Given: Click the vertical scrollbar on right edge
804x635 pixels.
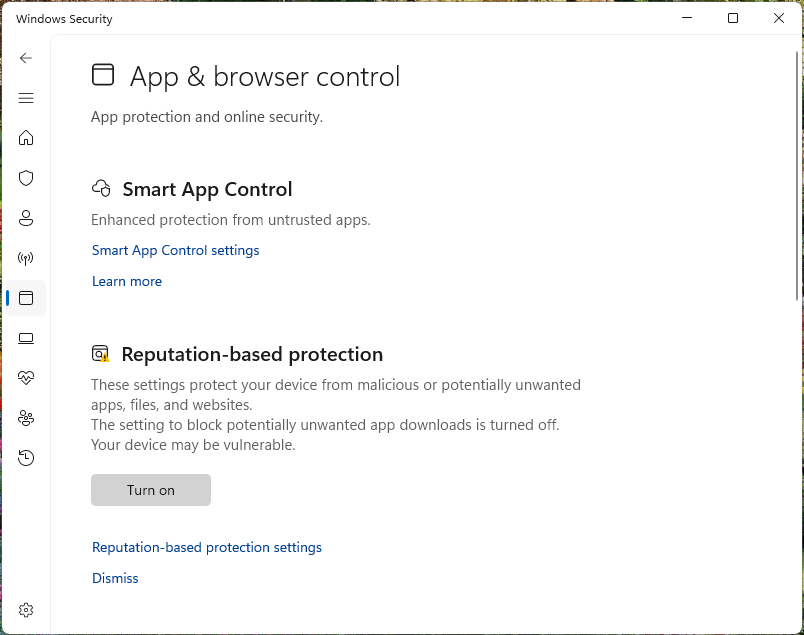Looking at the screenshot, I should [797, 170].
